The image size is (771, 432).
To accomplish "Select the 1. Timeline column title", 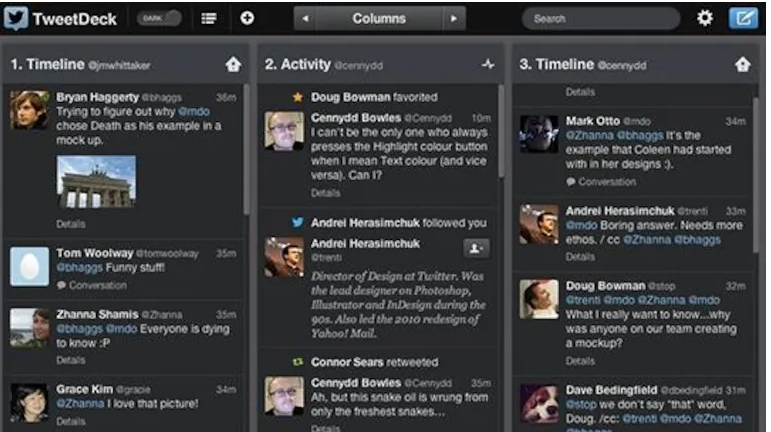I will 48,64.
